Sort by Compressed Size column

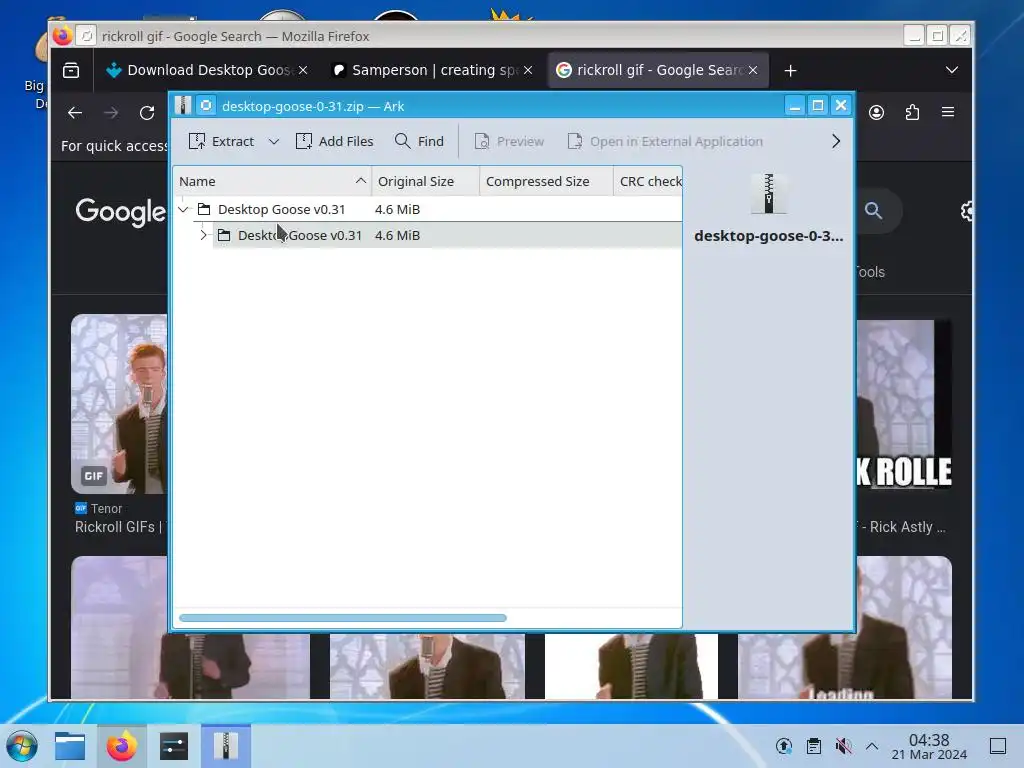(546, 182)
